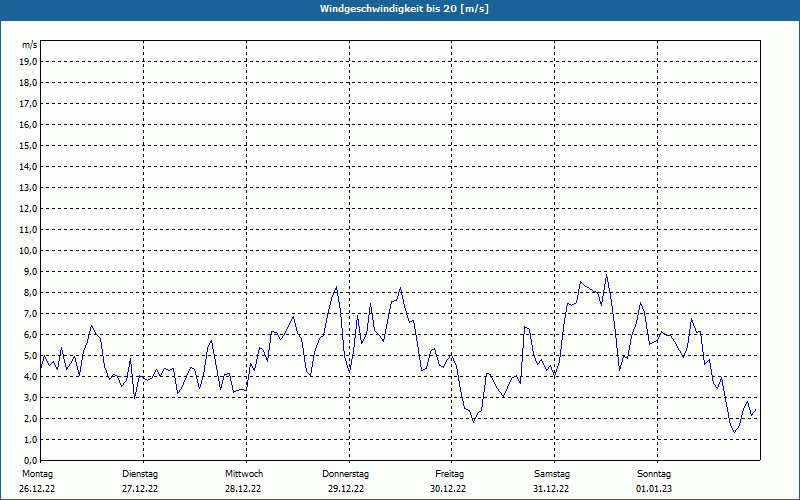Viewport: 800px width, 500px height.
Task: Click the date '30.12.22'
Action: tap(448, 489)
